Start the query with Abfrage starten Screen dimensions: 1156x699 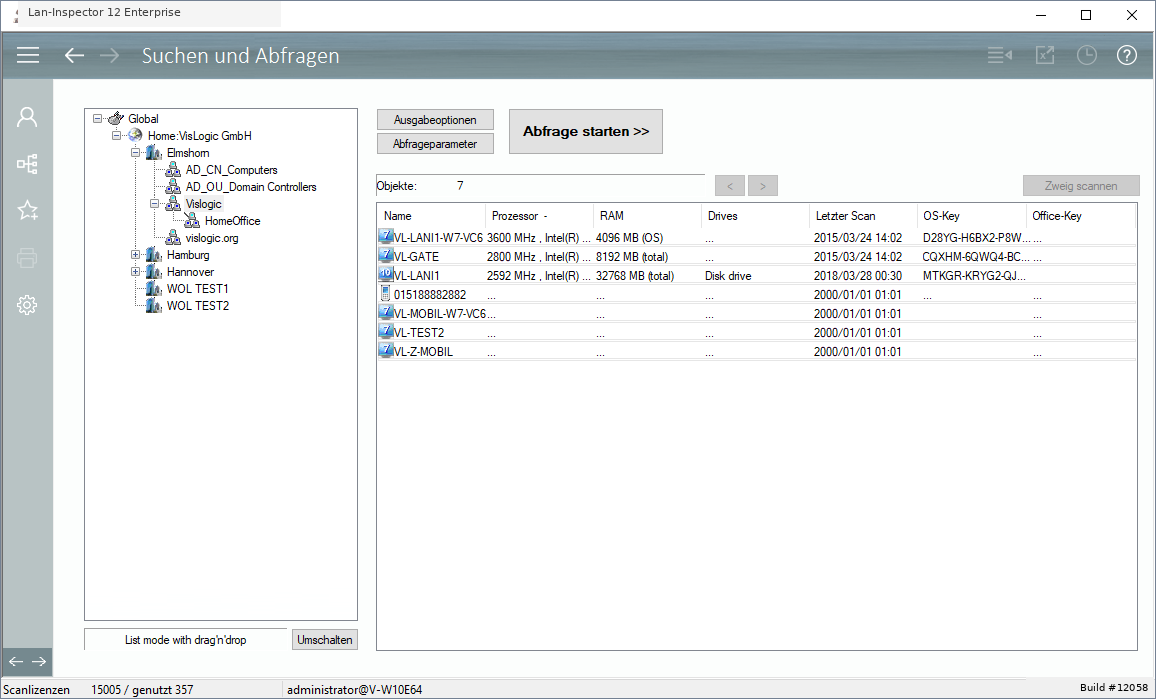pyautogui.click(x=585, y=131)
